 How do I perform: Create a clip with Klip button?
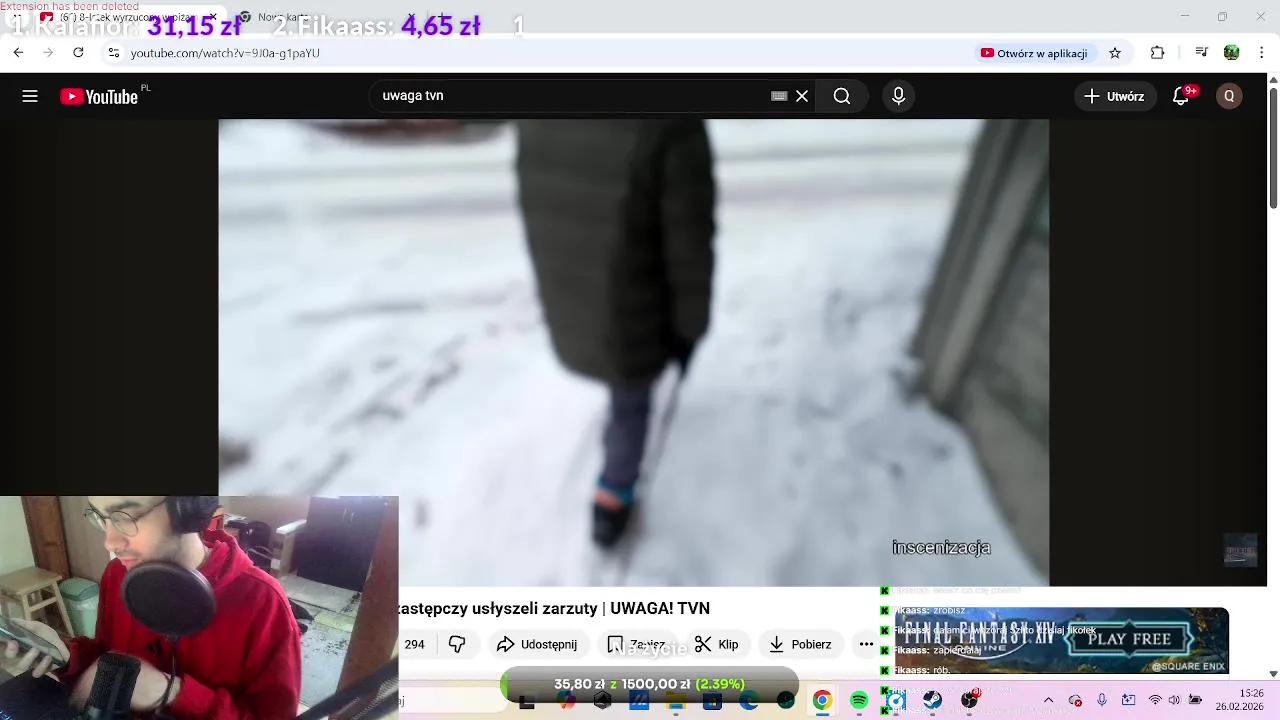(x=717, y=644)
